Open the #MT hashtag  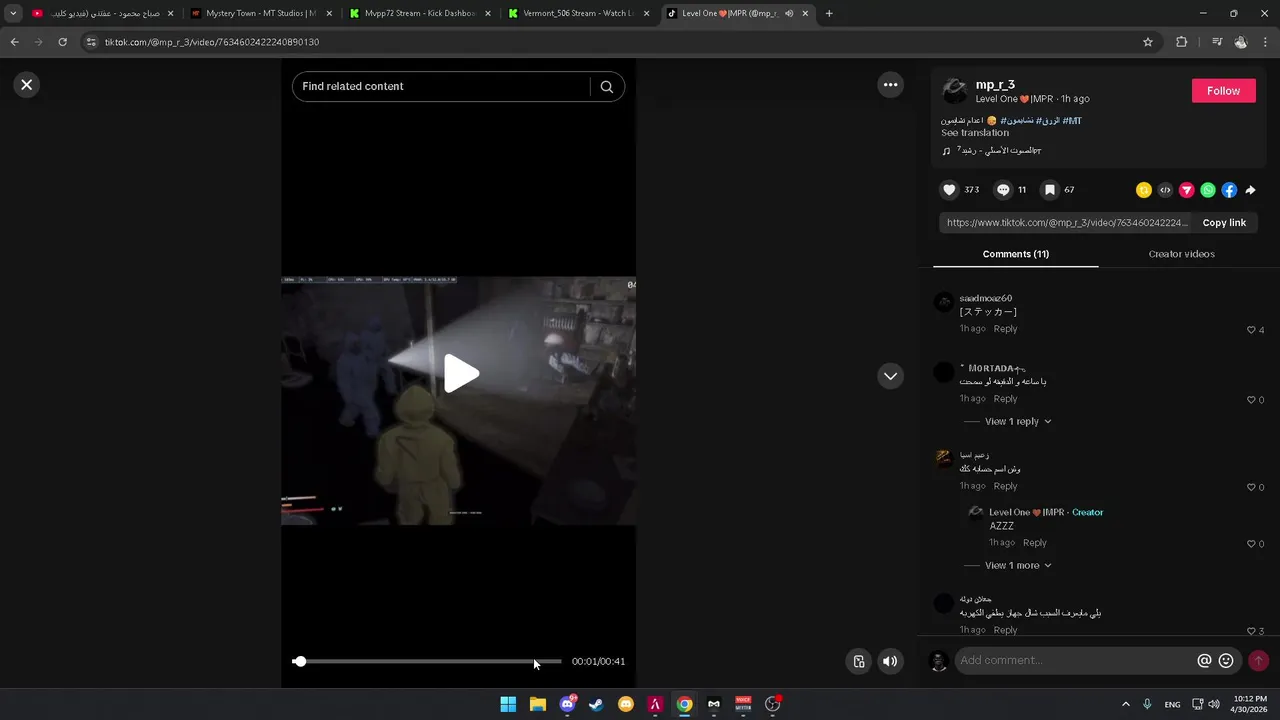click(x=1072, y=121)
